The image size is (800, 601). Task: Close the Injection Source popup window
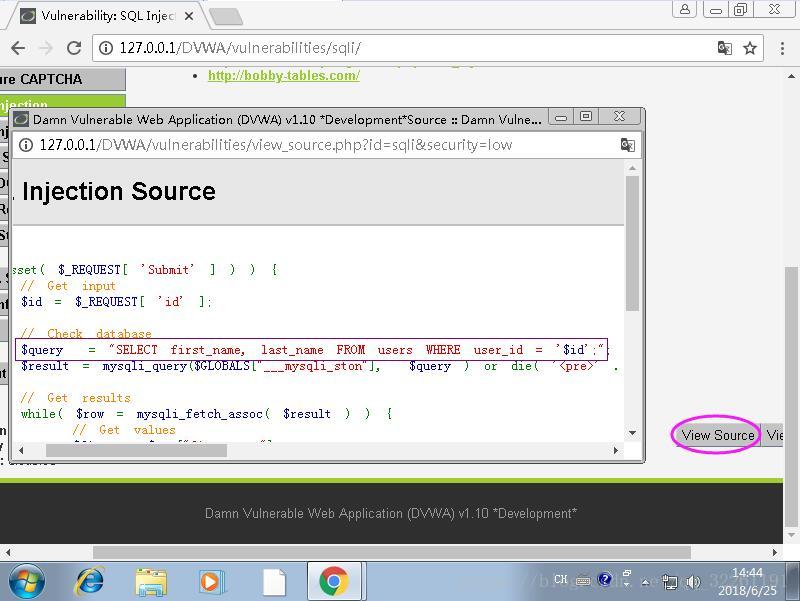point(619,117)
